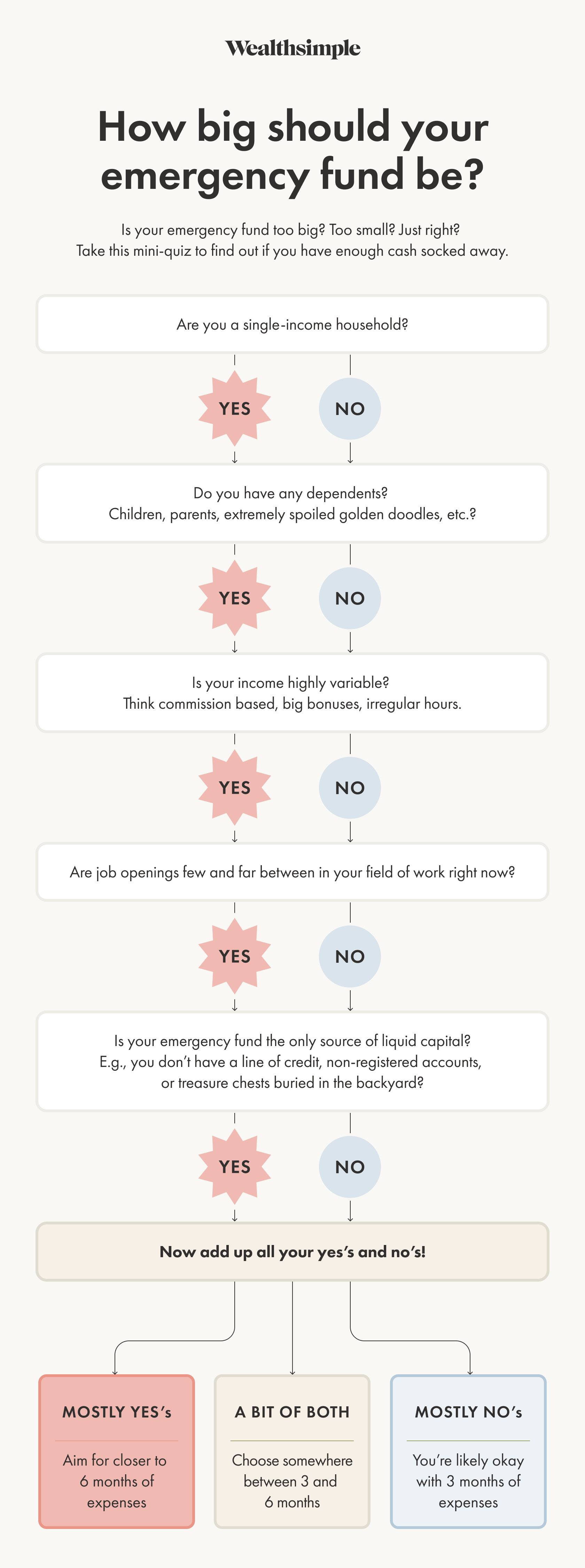Click the blue MOSTLY NO's result card
This screenshot has height=1568, width=585.
click(x=468, y=1451)
